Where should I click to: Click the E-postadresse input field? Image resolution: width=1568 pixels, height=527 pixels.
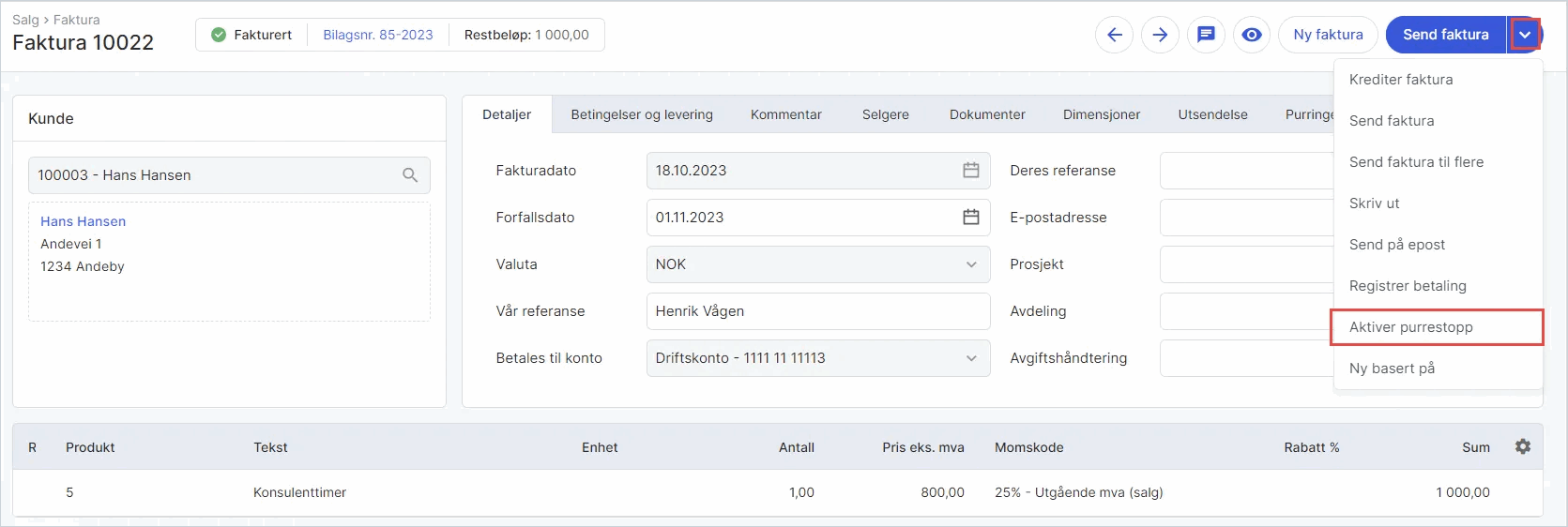(x=1246, y=218)
